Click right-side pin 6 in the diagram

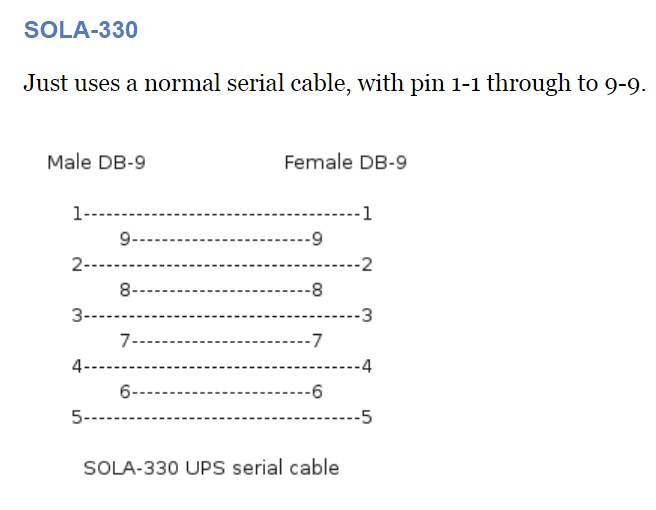tap(317, 392)
